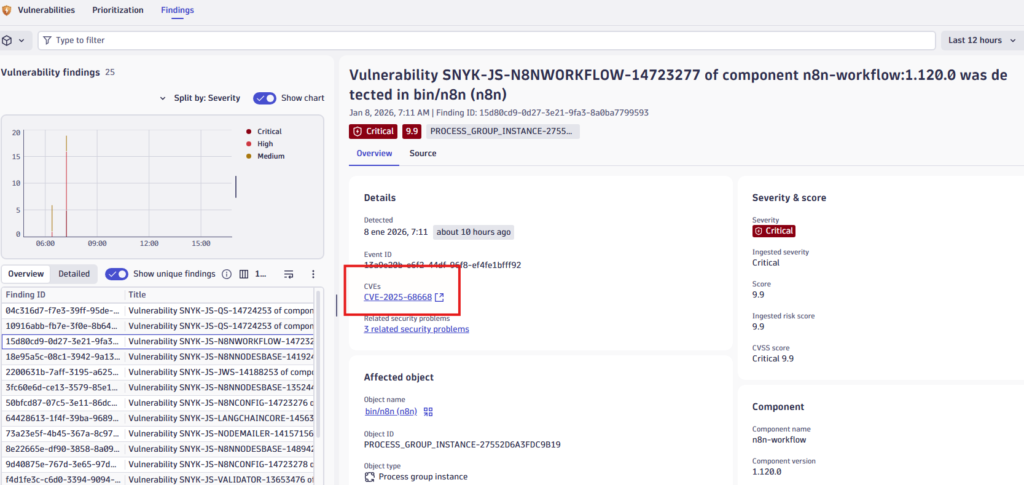Open the cube segment selector dropdown
Viewport: 1024px width, 485px height.
(x=14, y=40)
